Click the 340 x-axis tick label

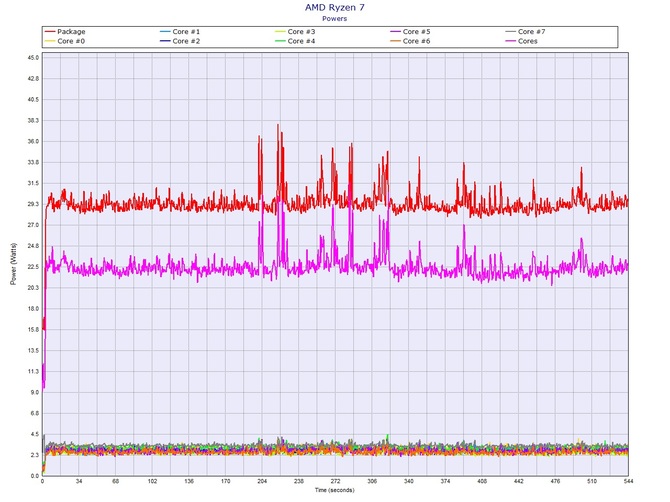(x=408, y=481)
